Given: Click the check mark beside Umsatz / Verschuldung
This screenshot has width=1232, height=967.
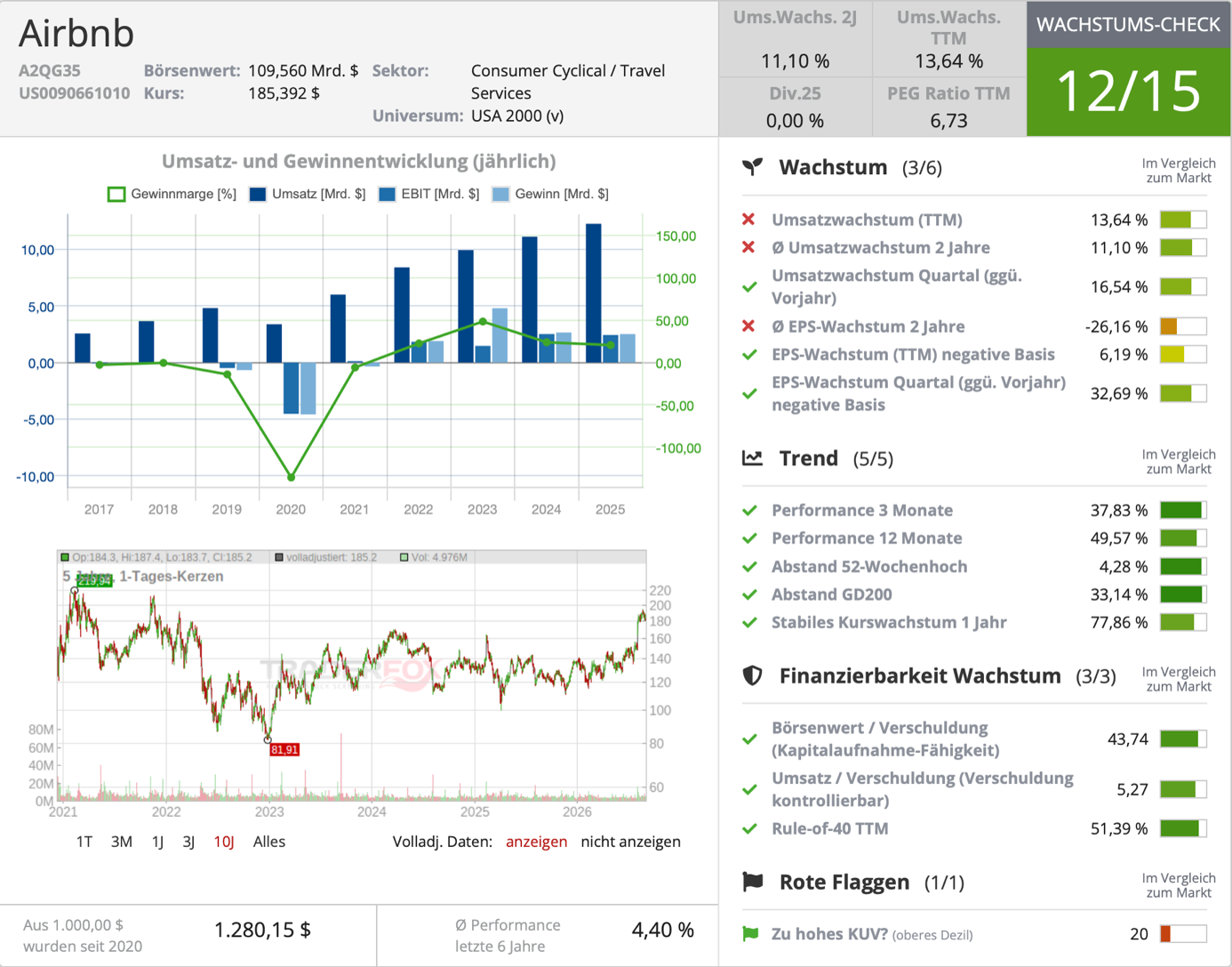Looking at the screenshot, I should tap(749, 789).
